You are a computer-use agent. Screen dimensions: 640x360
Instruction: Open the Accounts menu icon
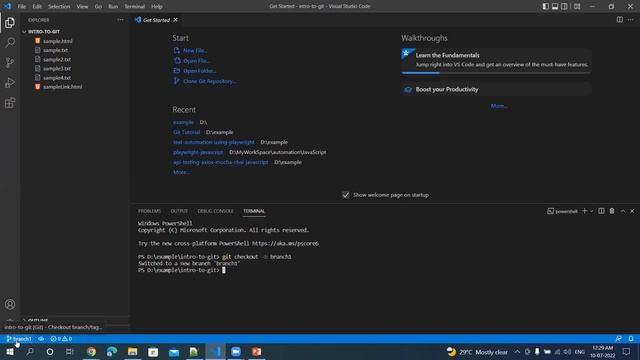coord(10,304)
